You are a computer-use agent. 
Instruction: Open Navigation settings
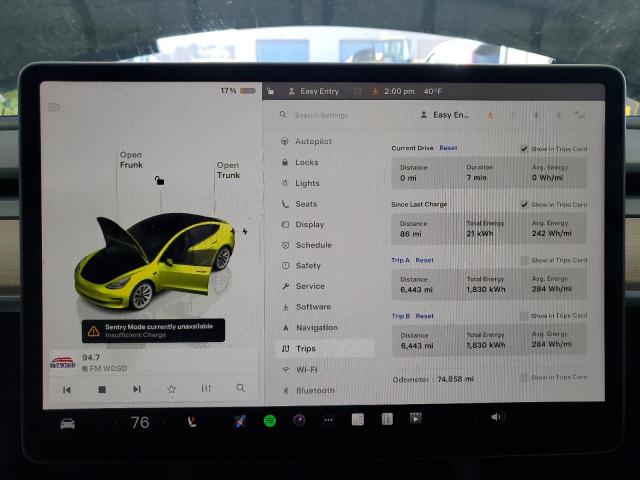point(310,328)
